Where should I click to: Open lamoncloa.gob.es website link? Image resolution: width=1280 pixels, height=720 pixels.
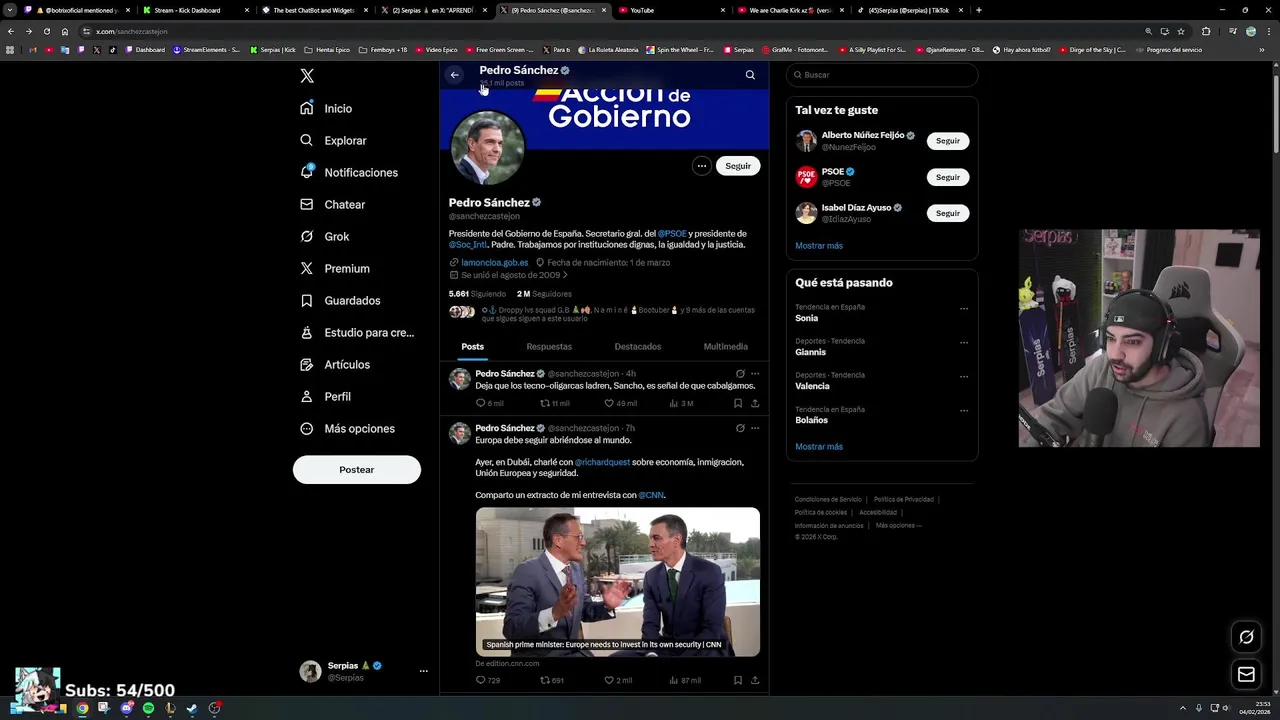tap(494, 263)
